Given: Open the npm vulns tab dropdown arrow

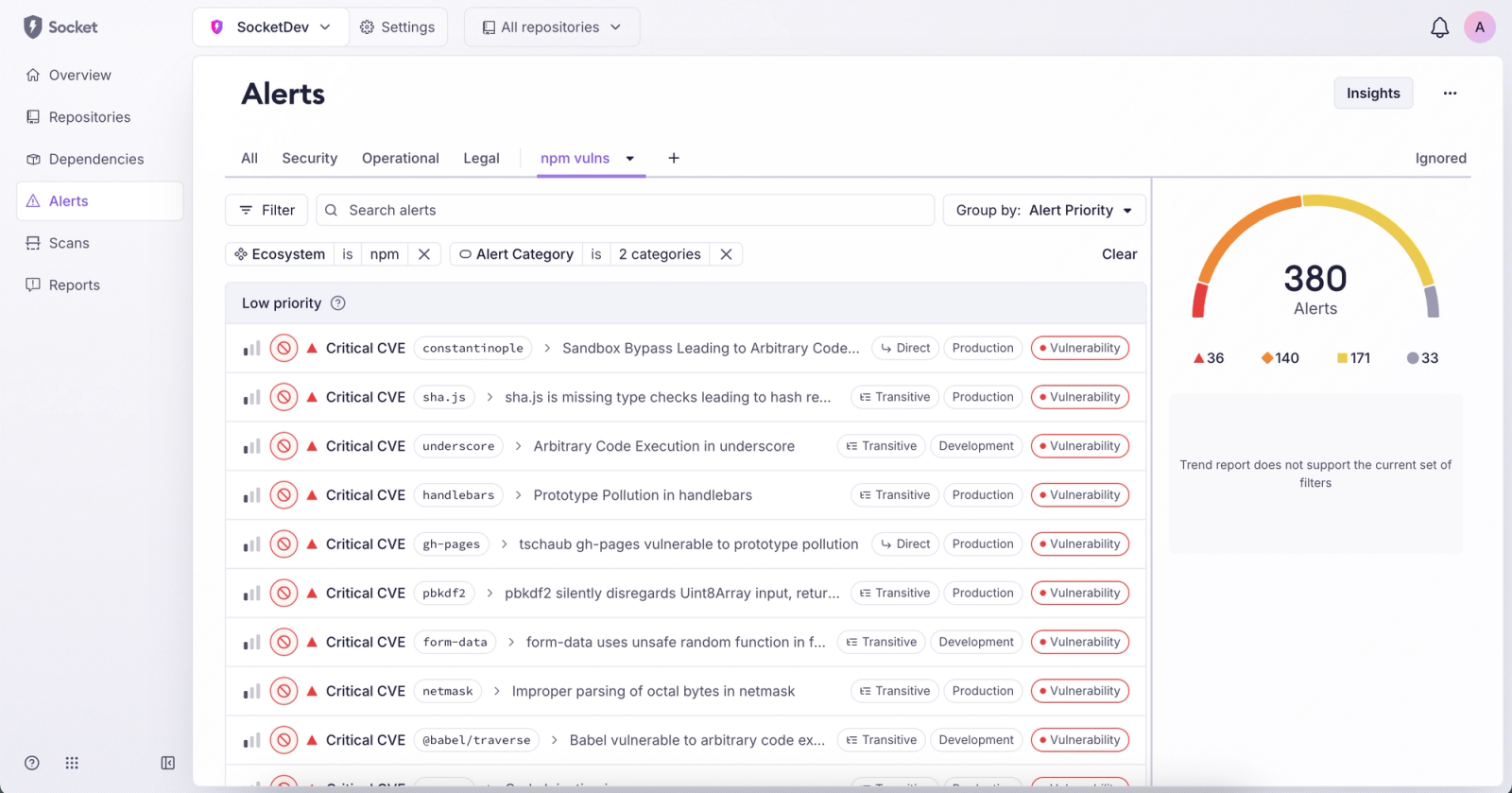Looking at the screenshot, I should click(x=630, y=159).
